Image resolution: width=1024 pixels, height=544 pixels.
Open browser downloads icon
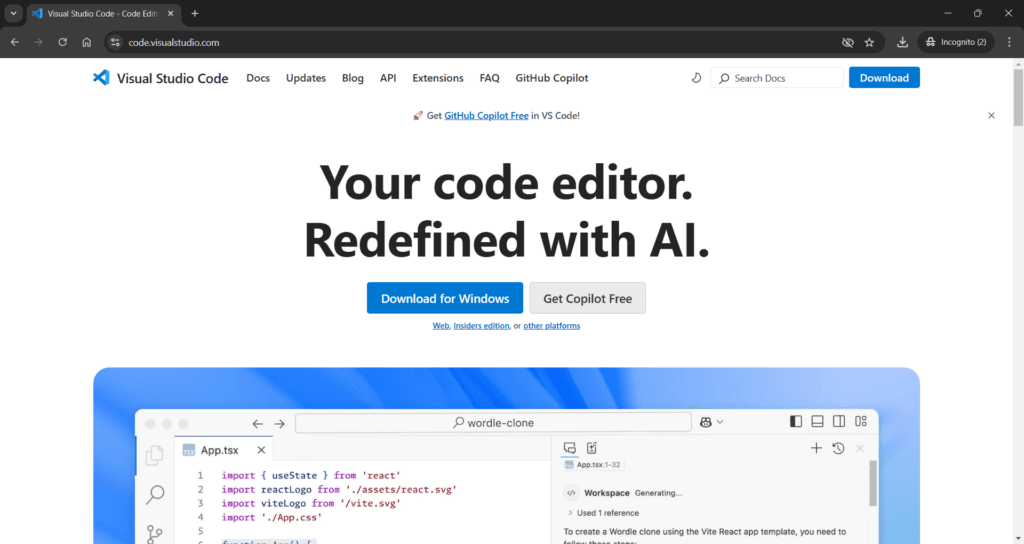(902, 42)
